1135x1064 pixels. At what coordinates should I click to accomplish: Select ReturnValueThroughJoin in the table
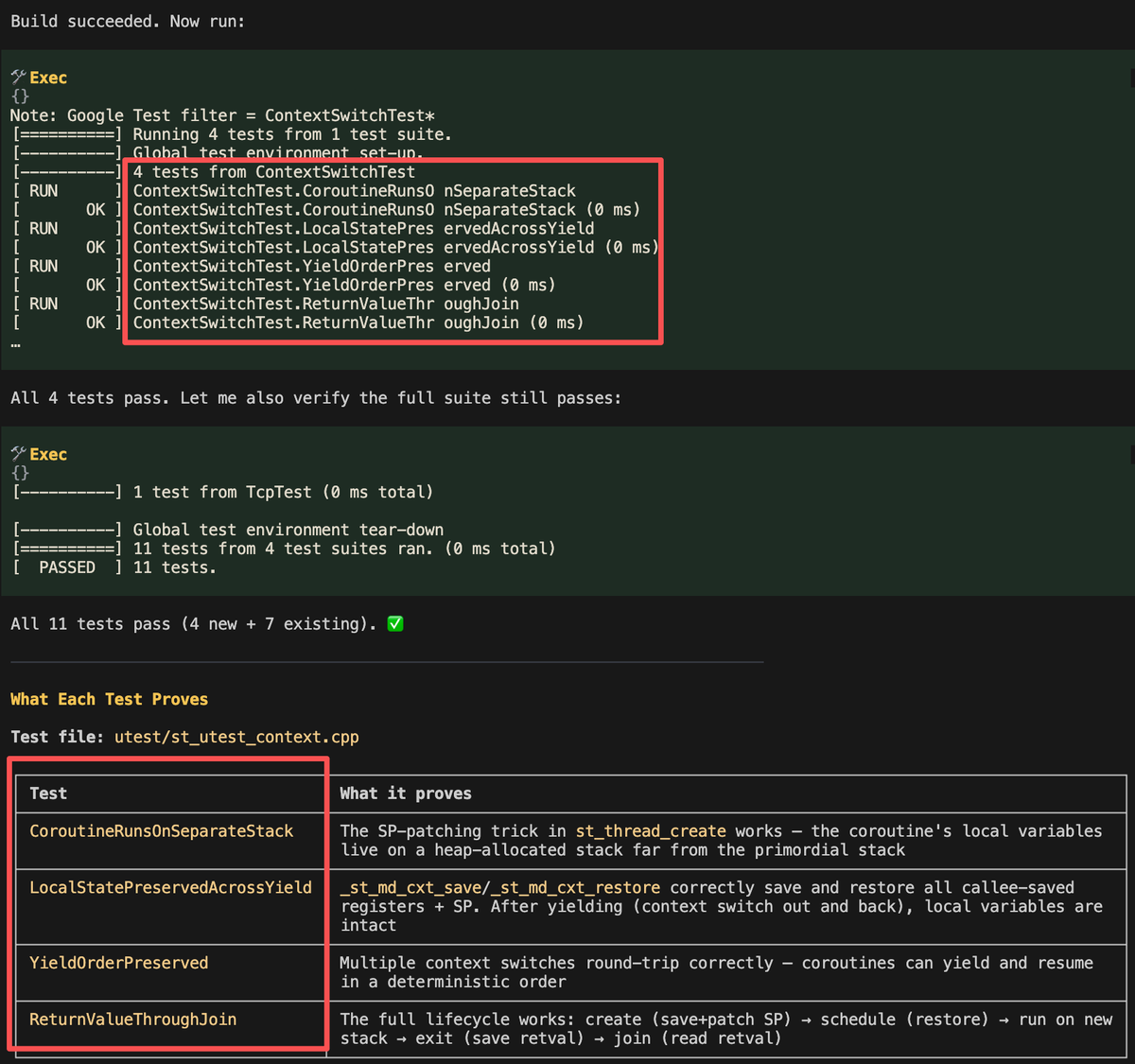[133, 1020]
